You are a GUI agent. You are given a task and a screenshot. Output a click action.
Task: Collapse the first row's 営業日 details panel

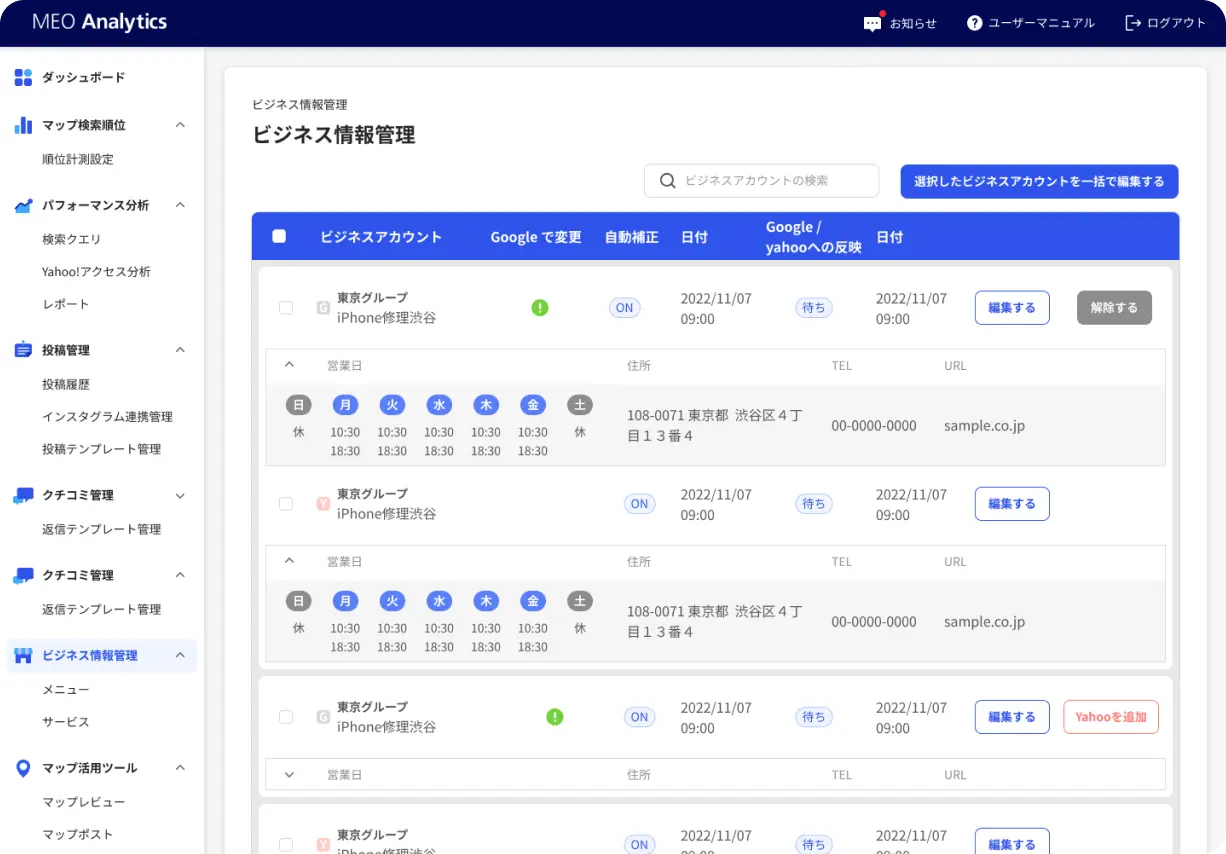(x=289, y=365)
